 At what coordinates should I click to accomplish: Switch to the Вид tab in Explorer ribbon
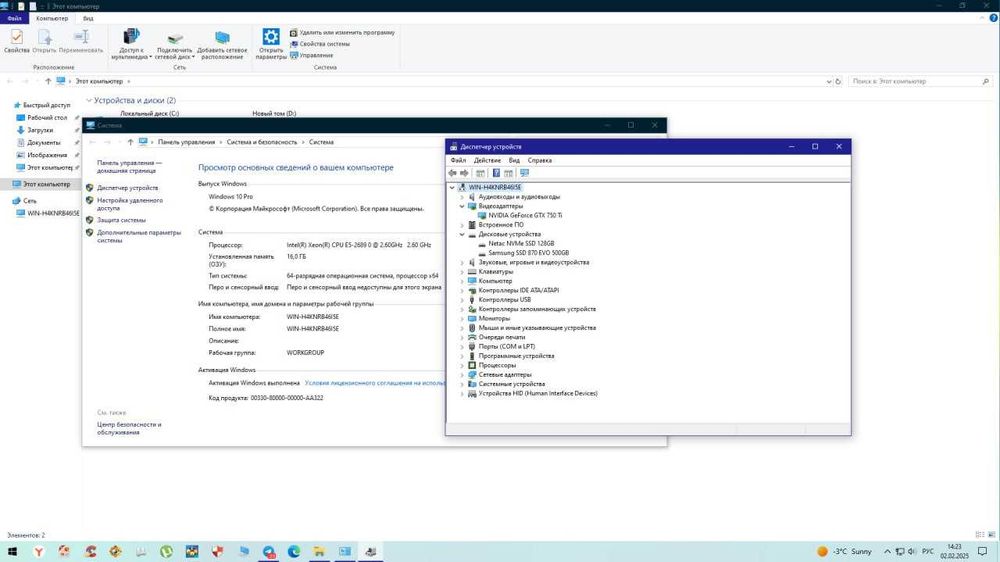click(x=88, y=18)
